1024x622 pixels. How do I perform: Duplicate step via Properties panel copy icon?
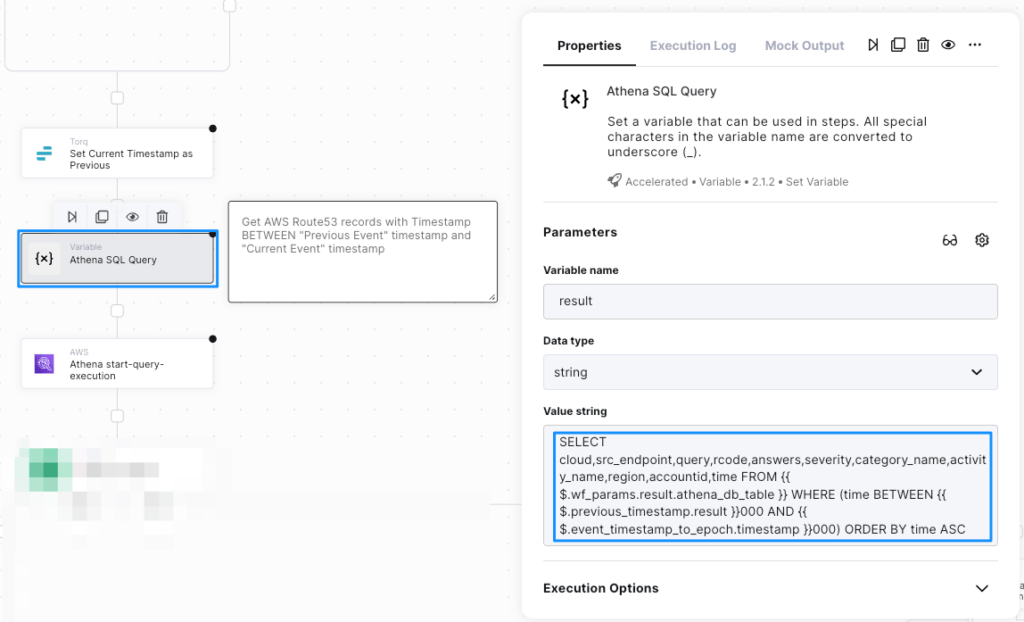(x=898, y=45)
